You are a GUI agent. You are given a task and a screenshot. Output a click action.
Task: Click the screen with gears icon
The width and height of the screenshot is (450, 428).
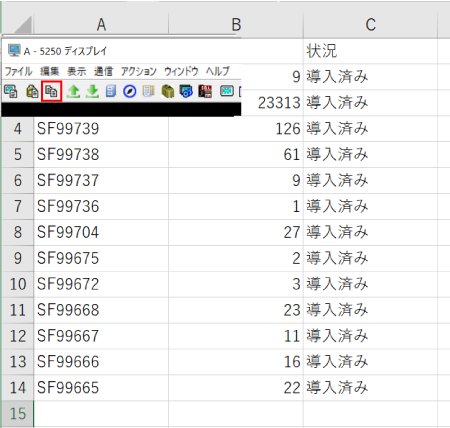186,91
